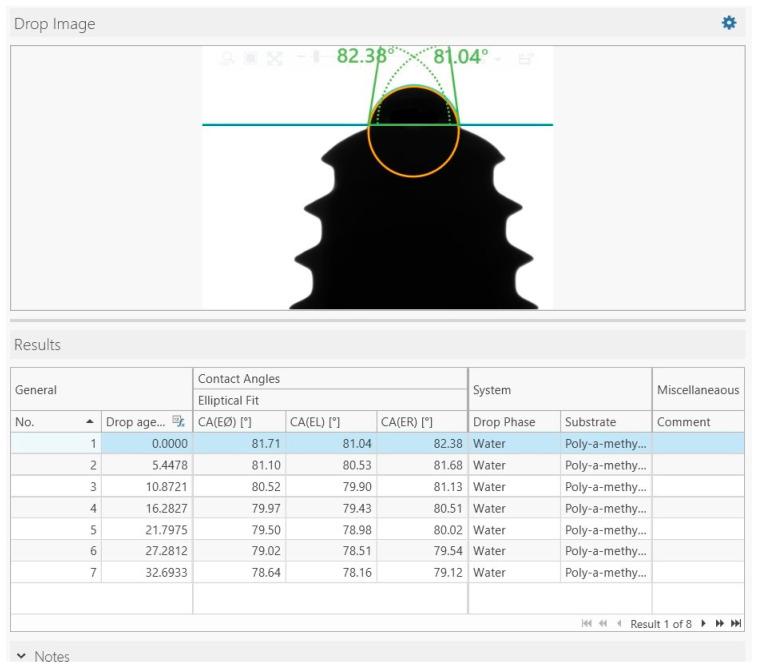Go to next result page arrow

pyautogui.click(x=703, y=624)
